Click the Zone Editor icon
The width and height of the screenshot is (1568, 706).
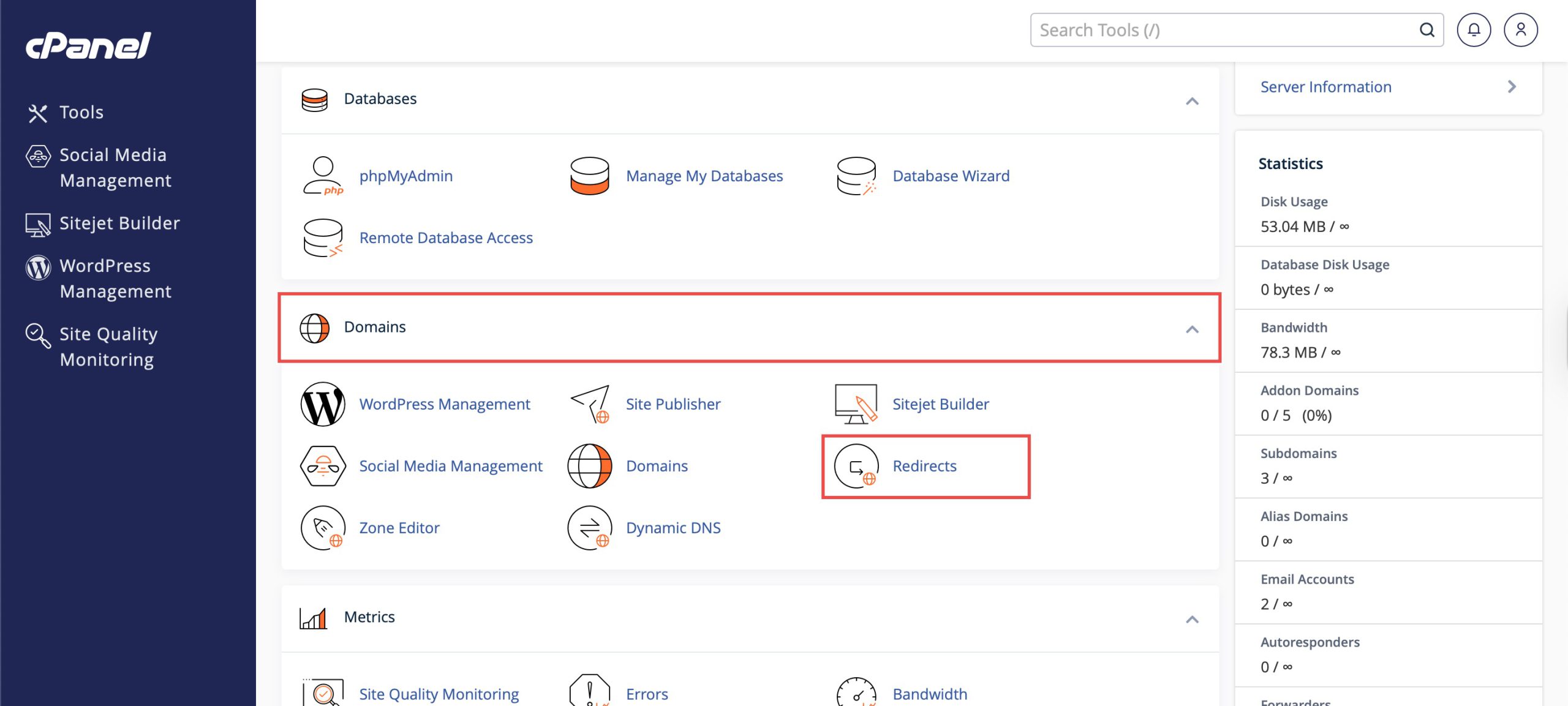tap(323, 528)
